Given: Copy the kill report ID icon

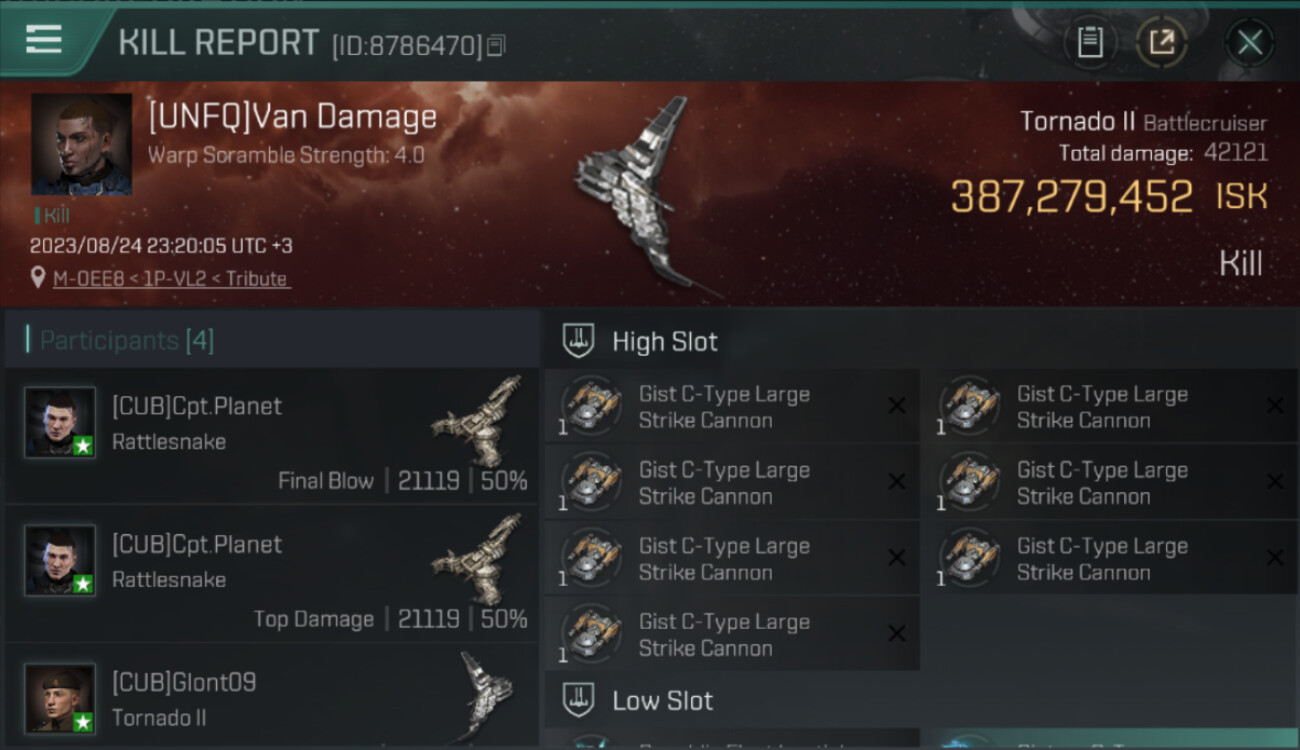Looking at the screenshot, I should click(497, 45).
